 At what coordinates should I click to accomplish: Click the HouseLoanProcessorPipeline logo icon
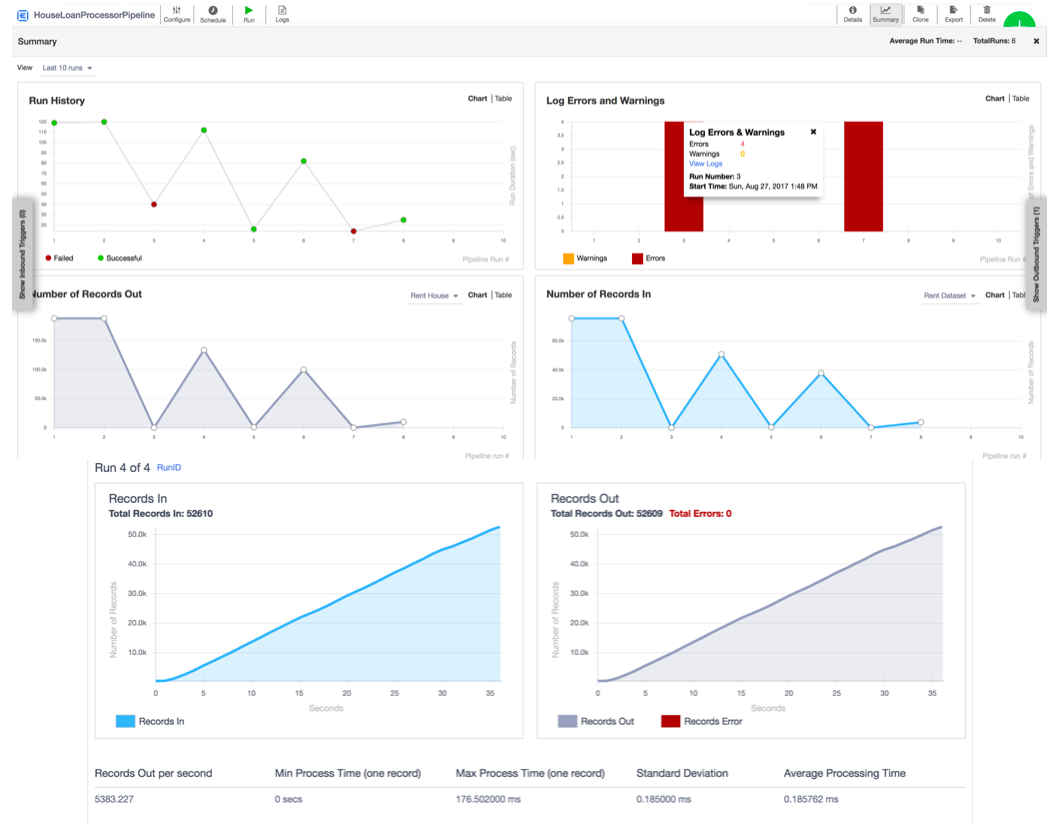[23, 15]
